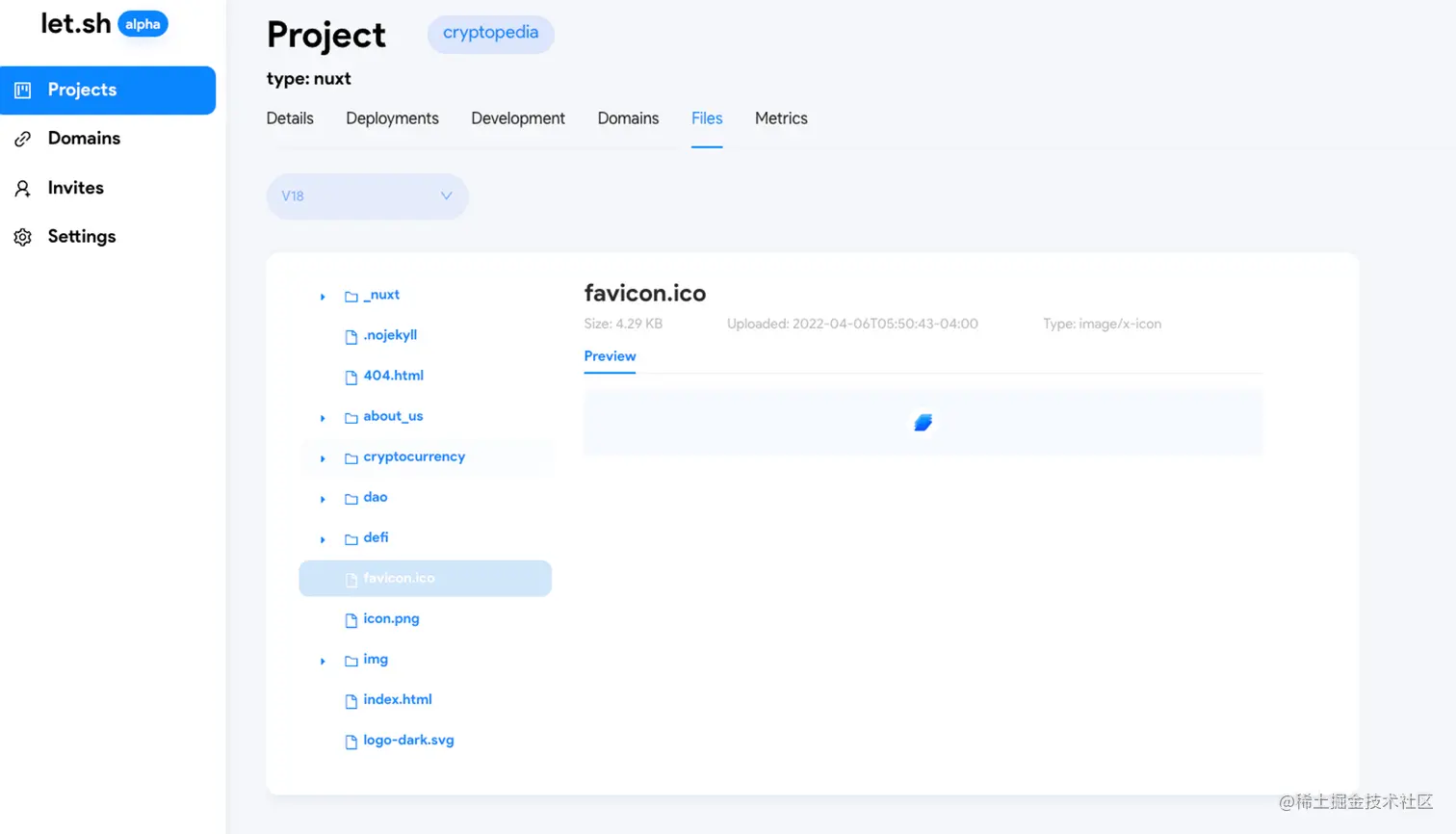Select img folder name

(x=376, y=659)
